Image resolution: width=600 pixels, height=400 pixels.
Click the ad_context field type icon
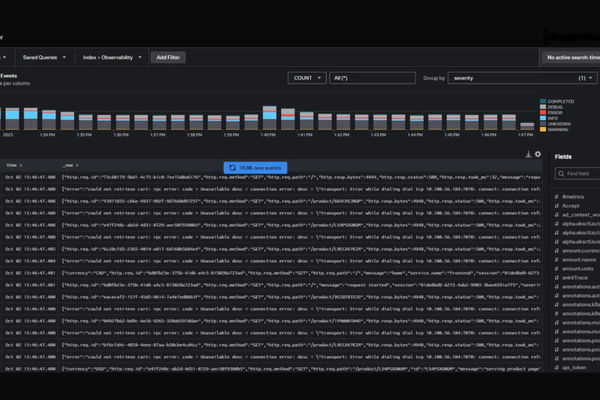tap(557, 215)
